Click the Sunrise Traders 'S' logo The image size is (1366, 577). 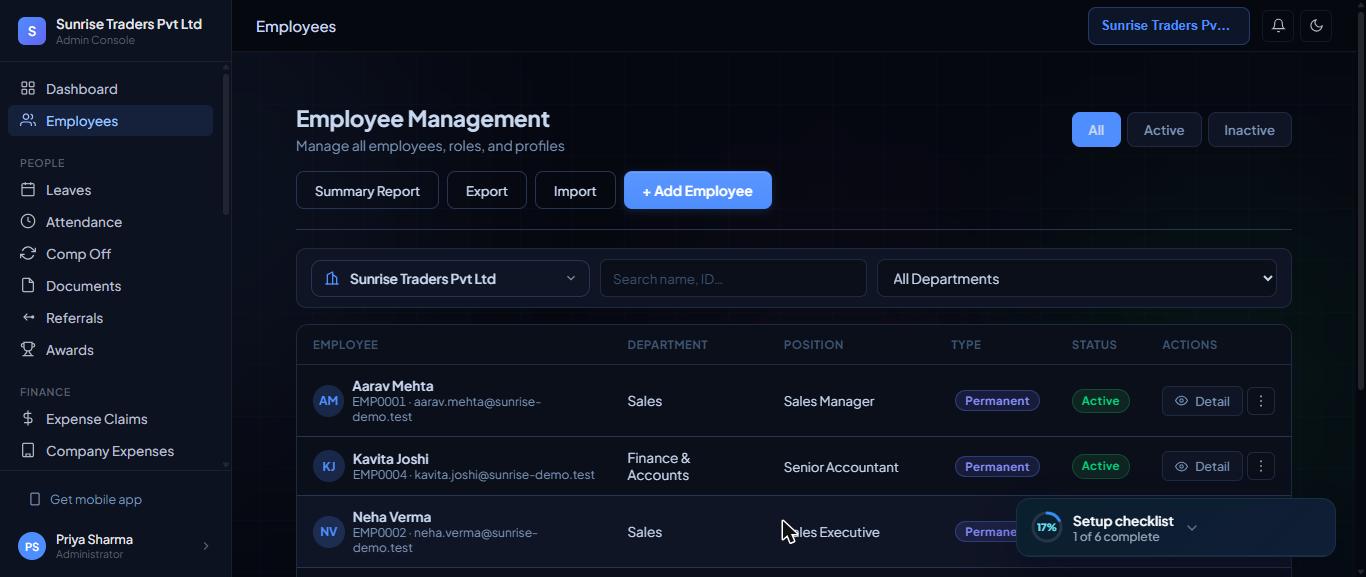pos(32,31)
